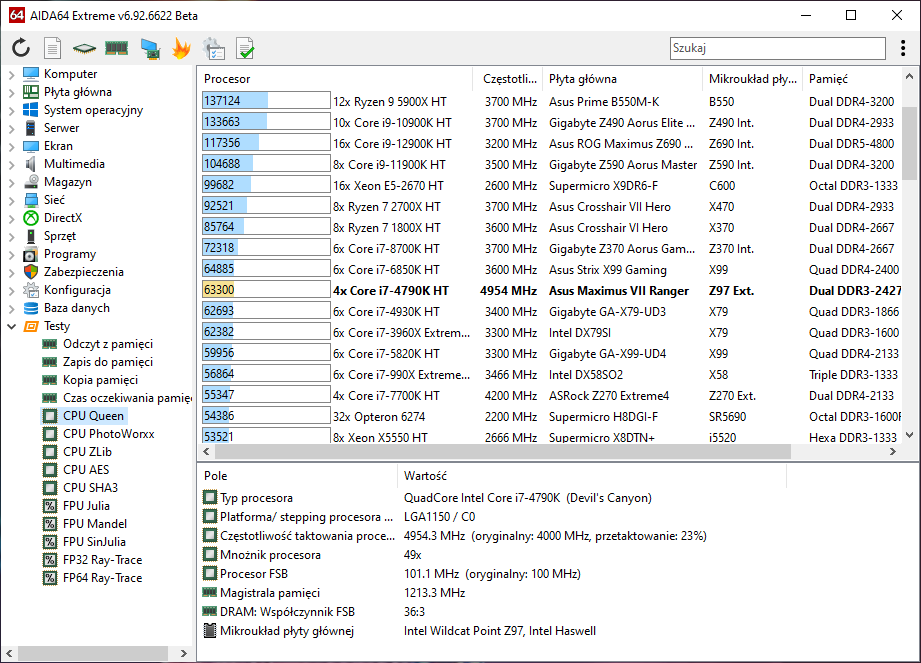Click the network monitor toolbar icon

pyautogui.click(x=149, y=48)
